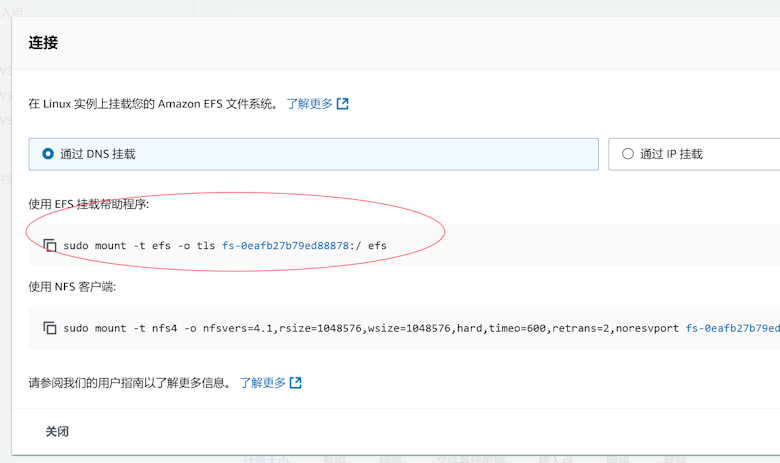Screen dimensions: 780x463
Task: Click the 连接 dialog title
Action: pos(43,42)
